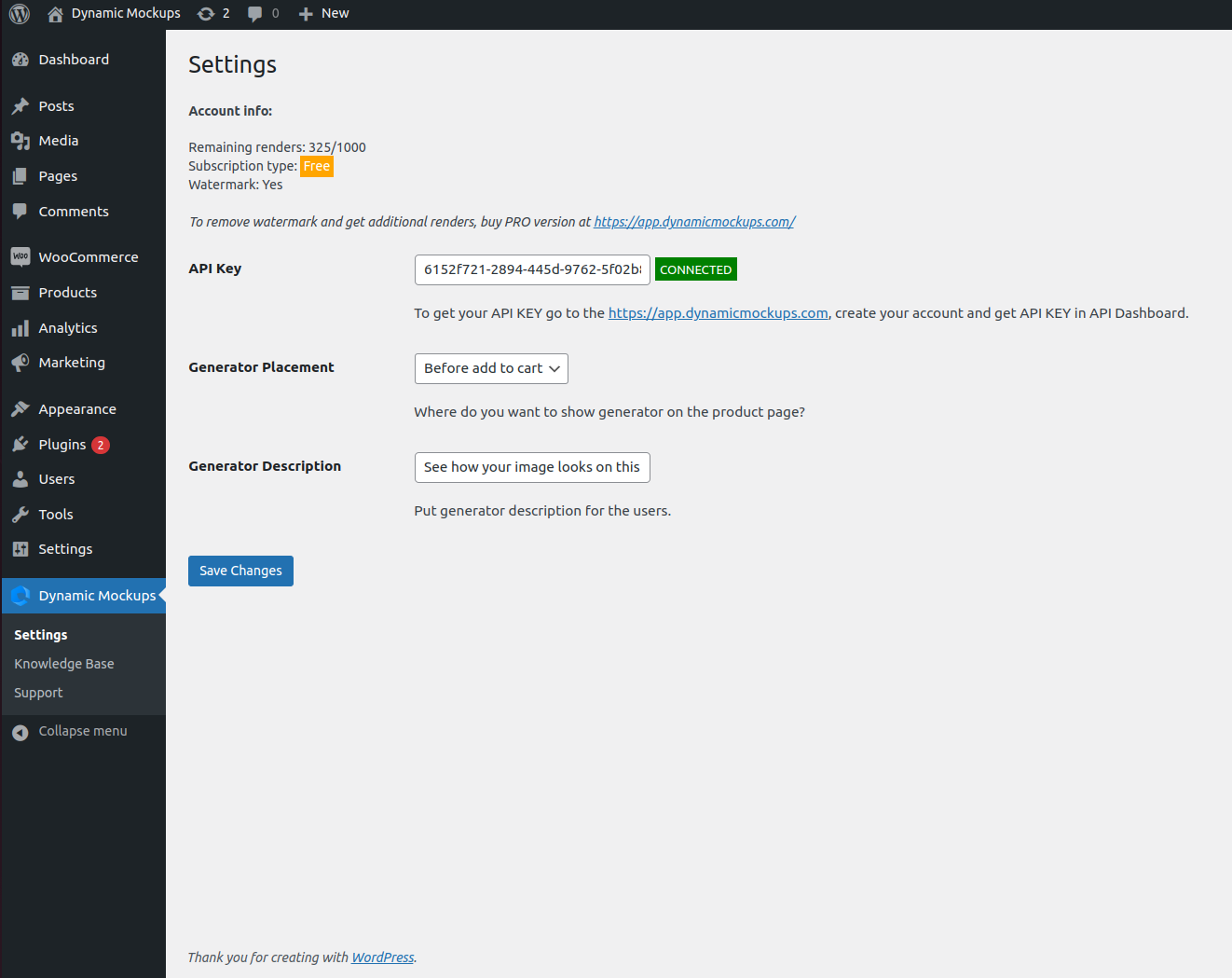
Task: Click the Dynamic Mockups logo icon in sidebar
Action: coord(21,596)
